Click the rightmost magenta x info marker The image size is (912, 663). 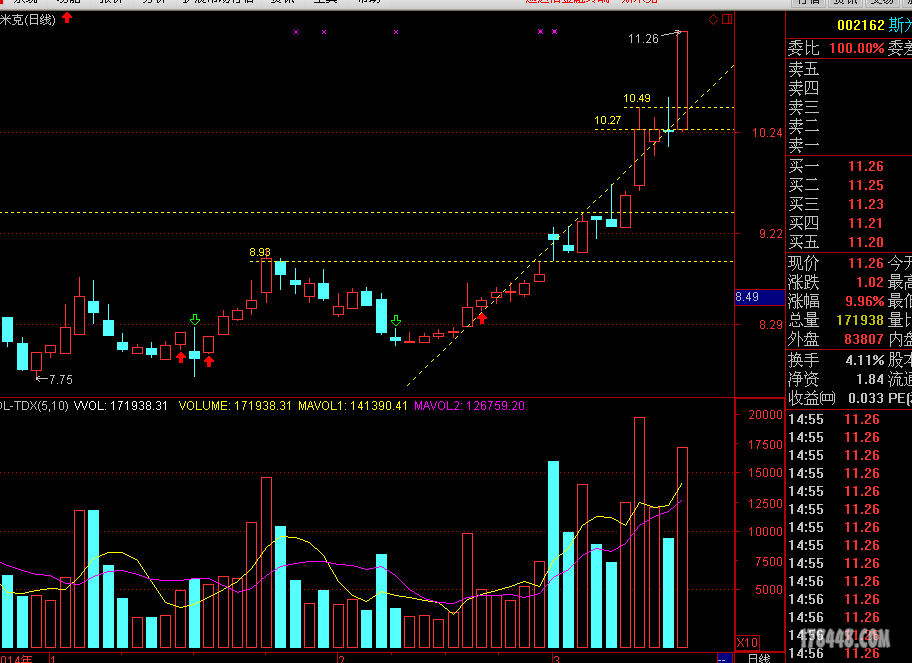(x=554, y=31)
